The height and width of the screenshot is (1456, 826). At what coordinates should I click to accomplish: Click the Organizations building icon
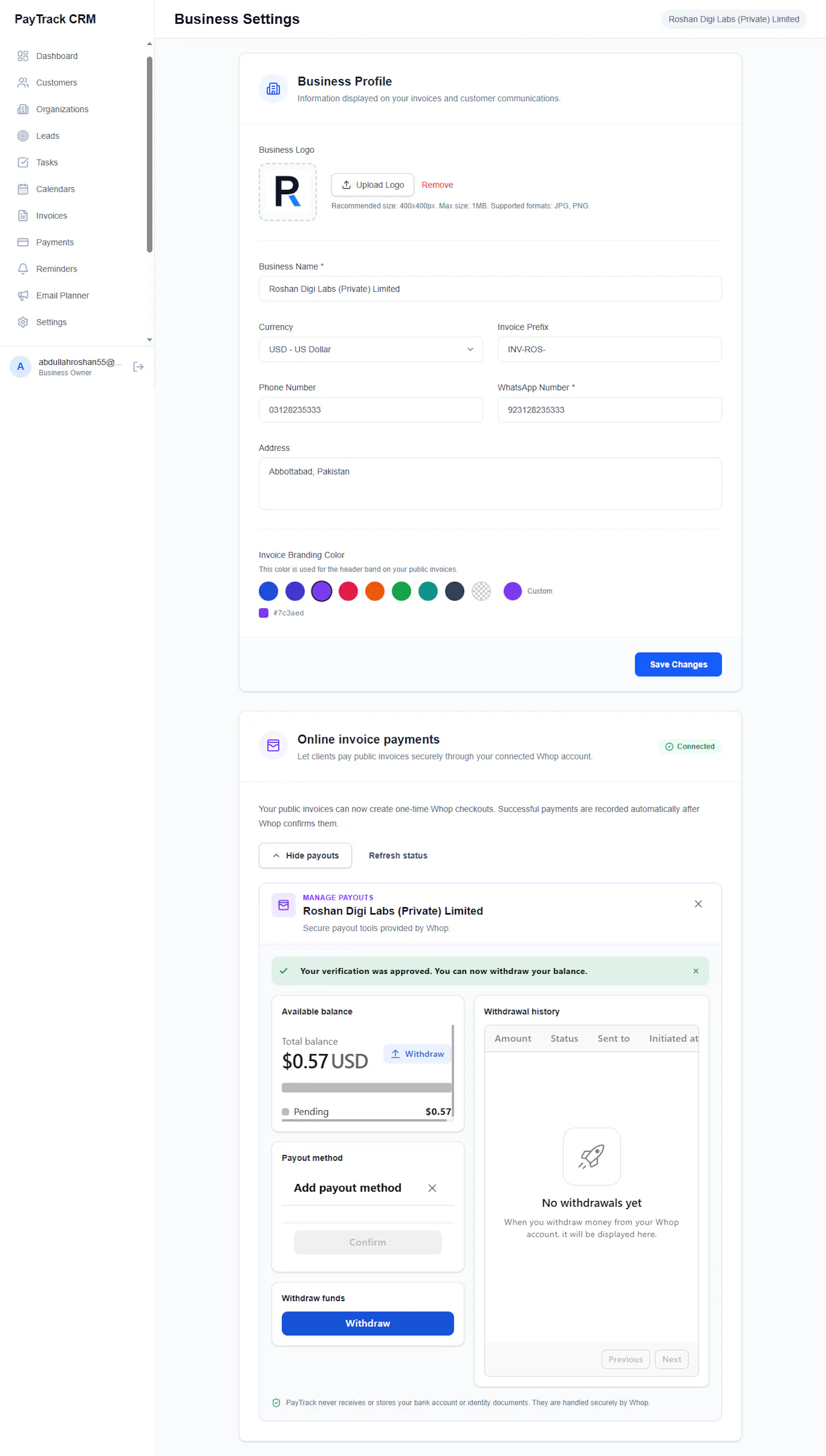tap(23, 109)
